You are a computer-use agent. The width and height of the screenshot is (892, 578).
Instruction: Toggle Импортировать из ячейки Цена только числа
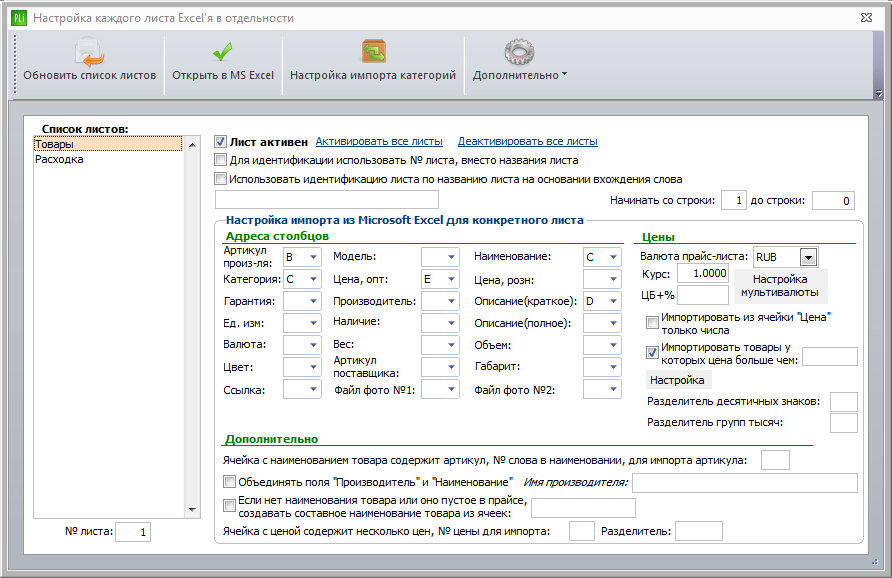click(653, 323)
